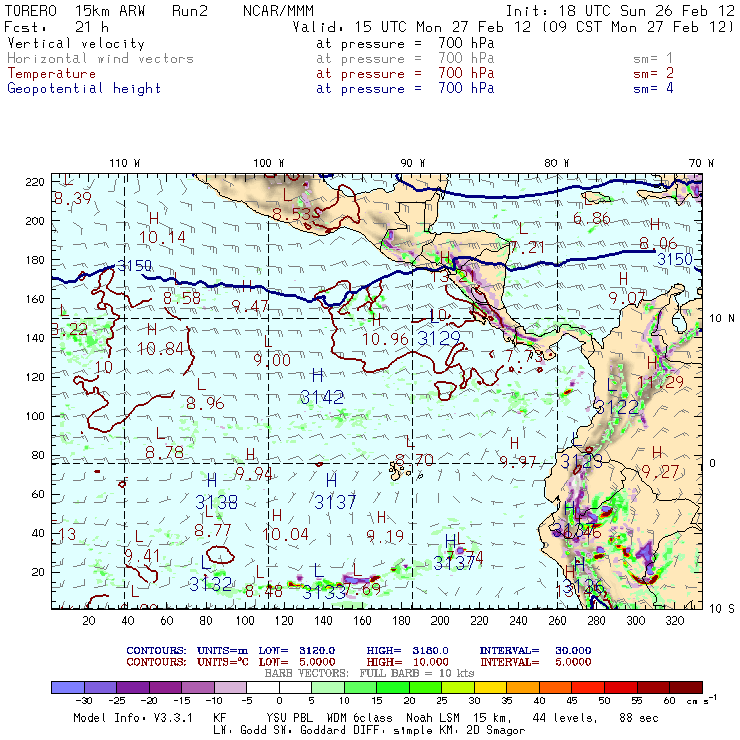
Task: Click the blue '3129' low value
Action: point(439,338)
